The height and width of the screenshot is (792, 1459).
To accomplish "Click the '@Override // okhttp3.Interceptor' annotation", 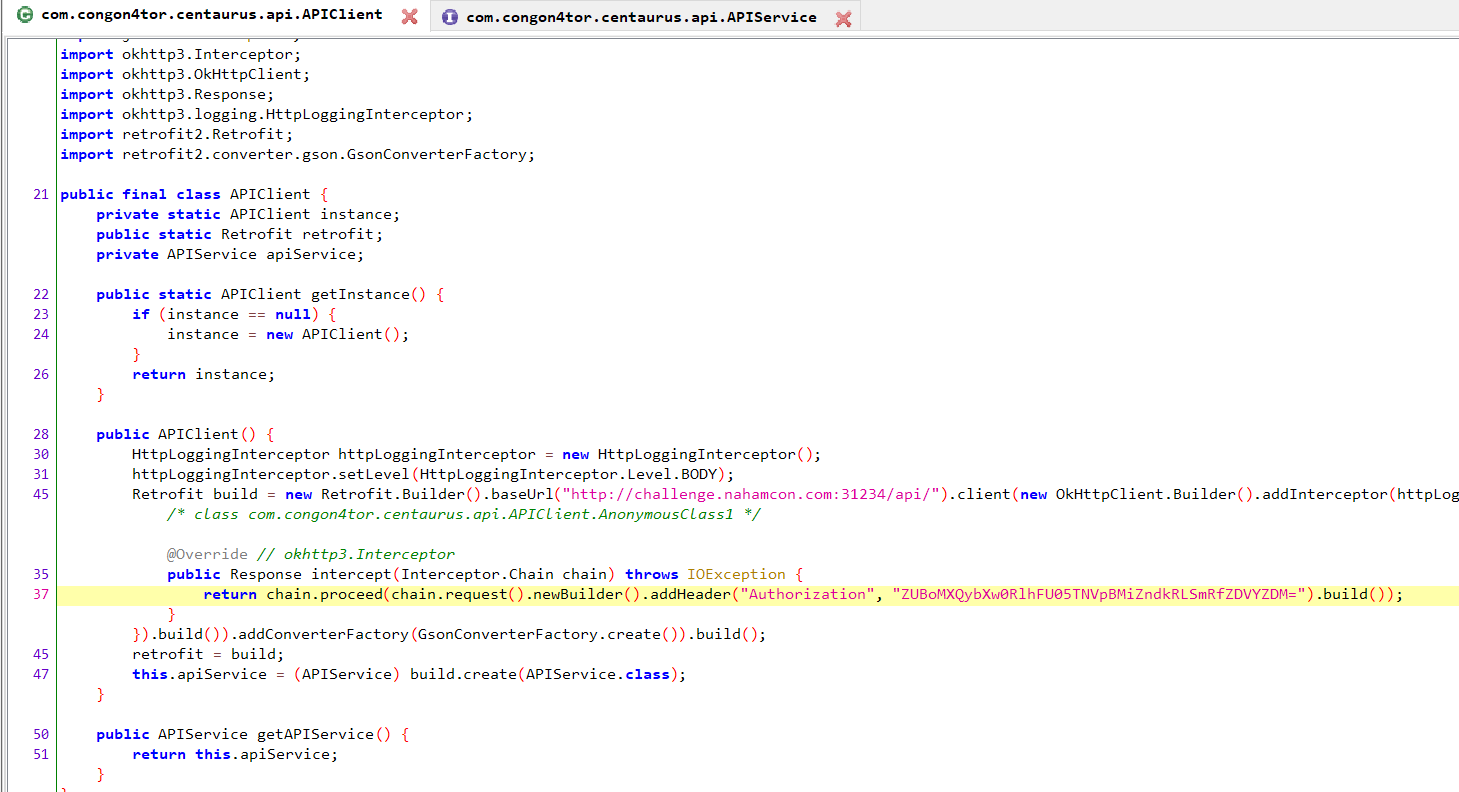I will tap(311, 554).
